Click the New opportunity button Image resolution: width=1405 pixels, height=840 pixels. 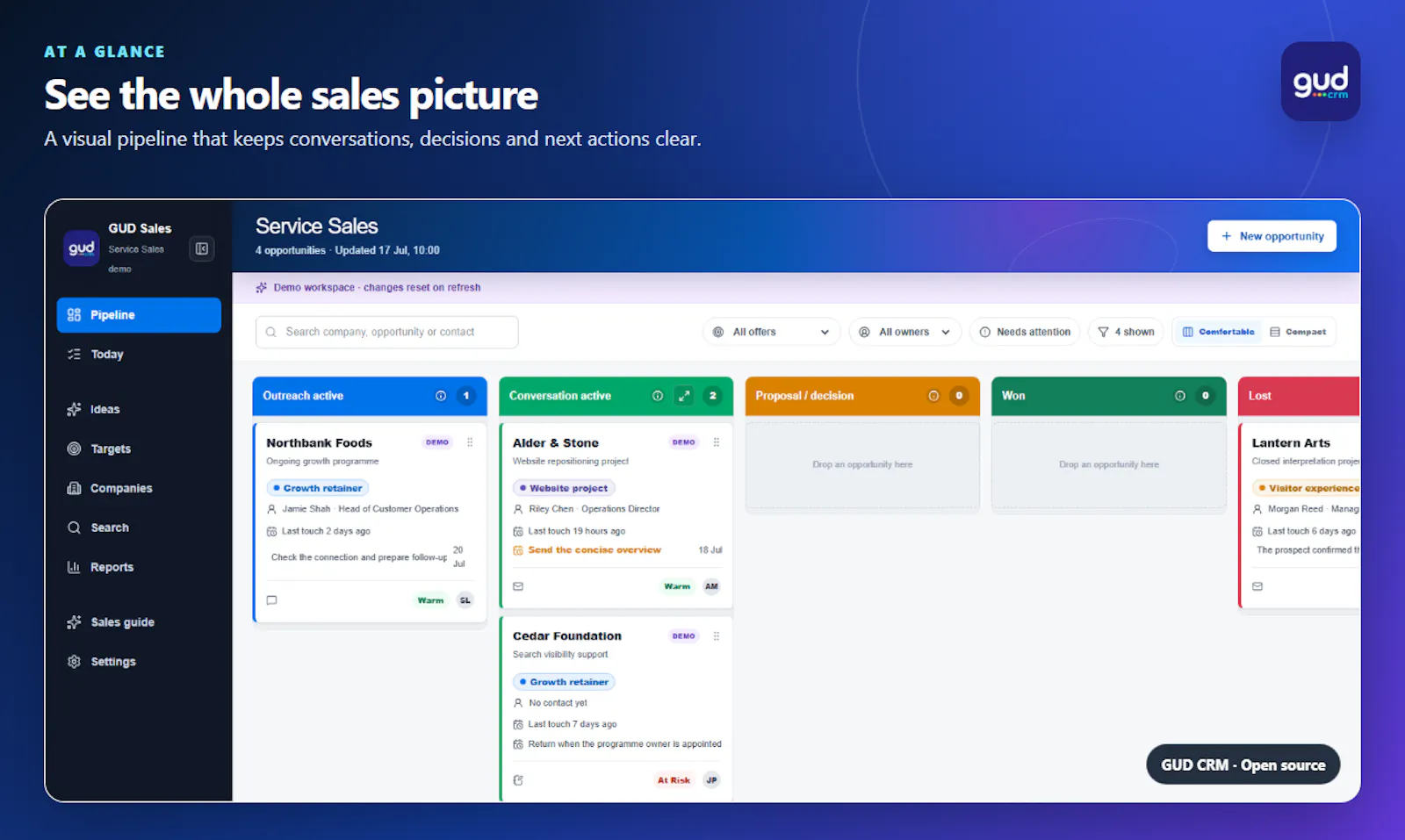click(1272, 236)
